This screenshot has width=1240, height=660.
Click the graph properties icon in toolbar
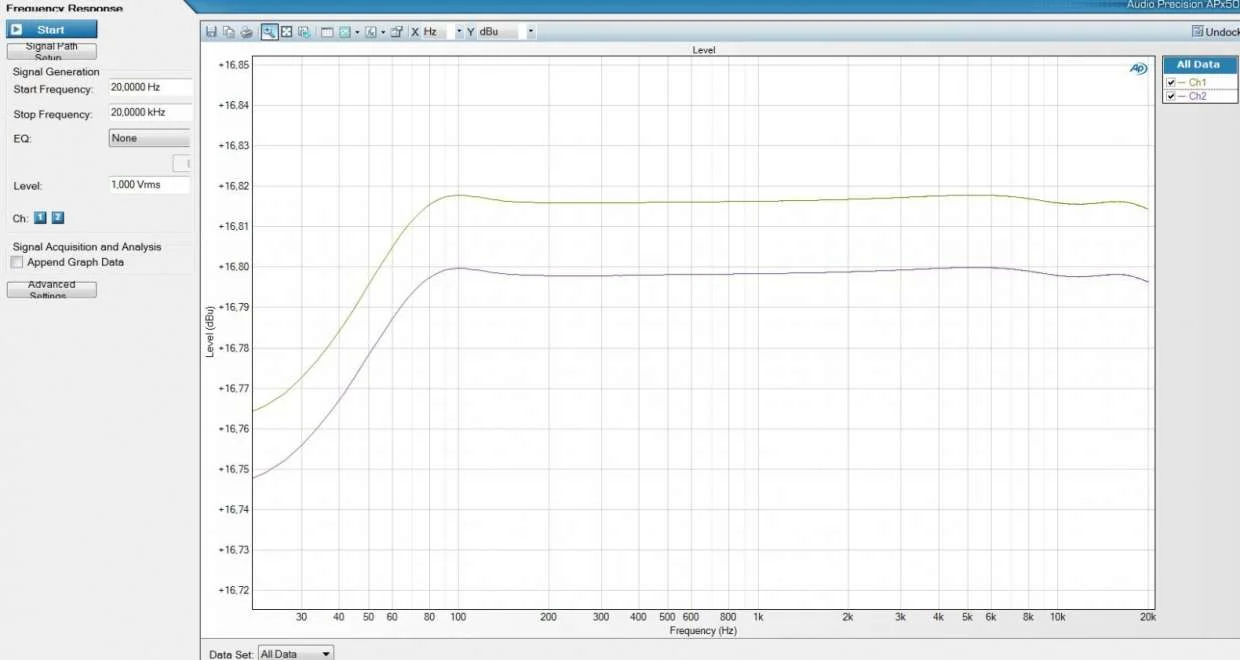coord(396,32)
